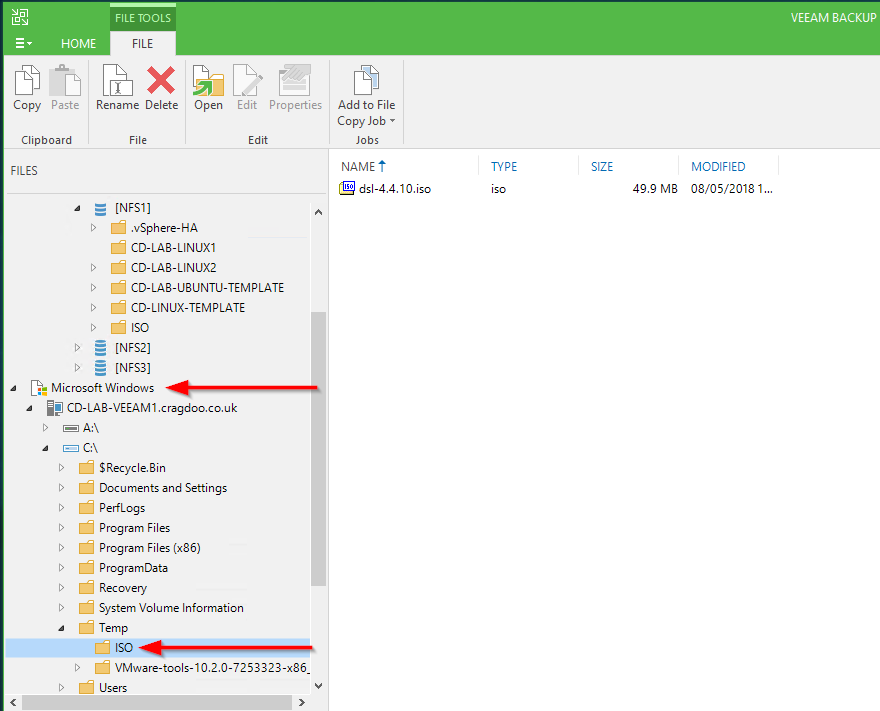Open the main application menu button

(22, 43)
